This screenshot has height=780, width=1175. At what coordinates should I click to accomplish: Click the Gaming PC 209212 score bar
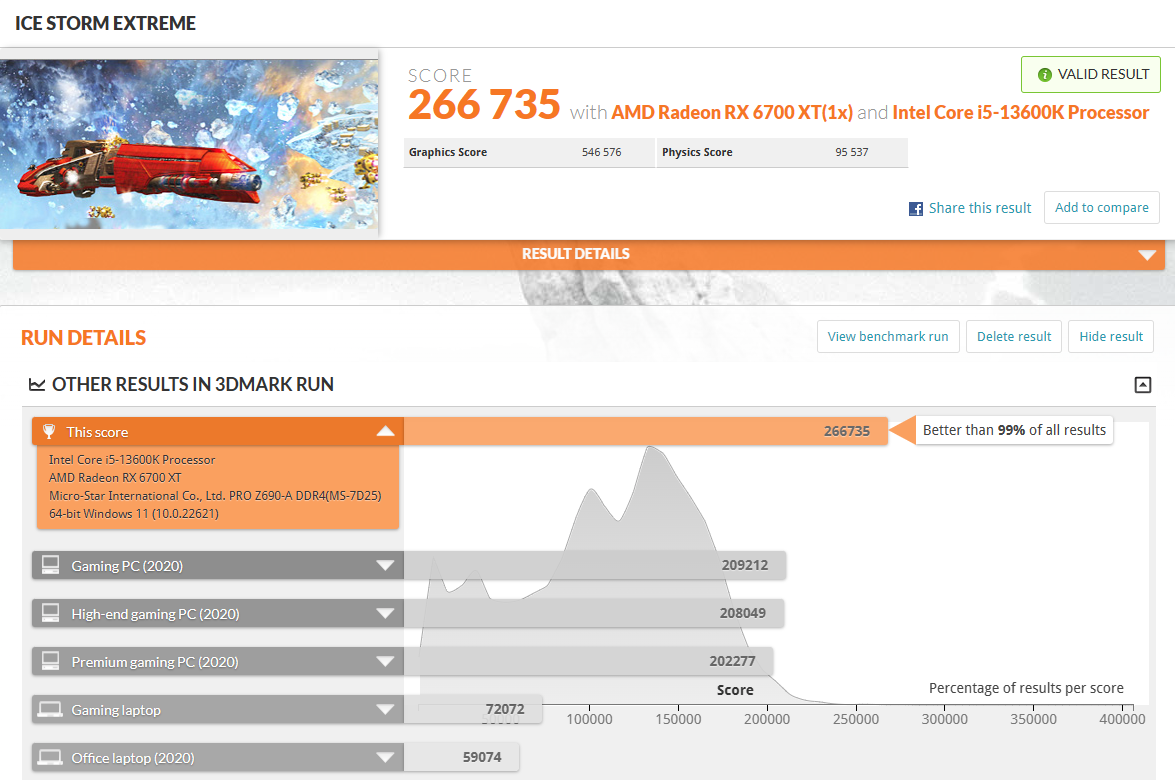595,565
